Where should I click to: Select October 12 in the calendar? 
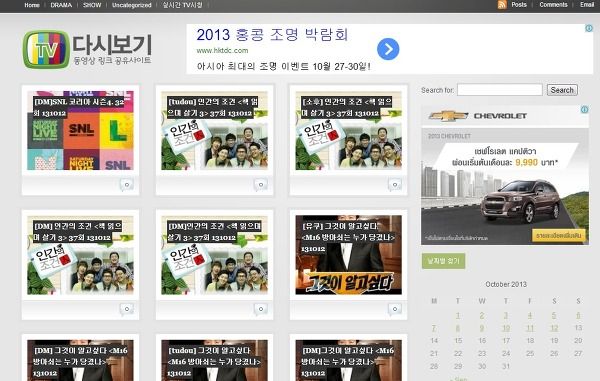click(x=554, y=328)
